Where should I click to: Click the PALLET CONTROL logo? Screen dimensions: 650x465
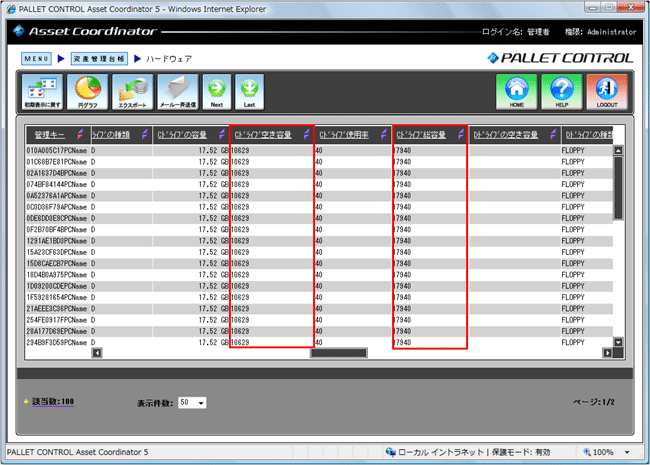560,58
